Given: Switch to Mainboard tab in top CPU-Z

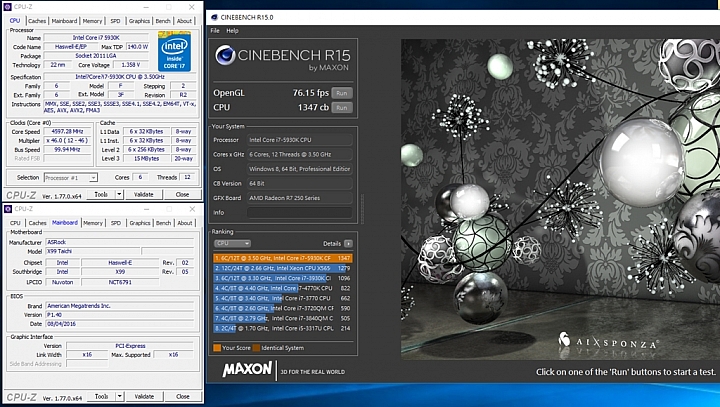Looking at the screenshot, I should pos(64,21).
